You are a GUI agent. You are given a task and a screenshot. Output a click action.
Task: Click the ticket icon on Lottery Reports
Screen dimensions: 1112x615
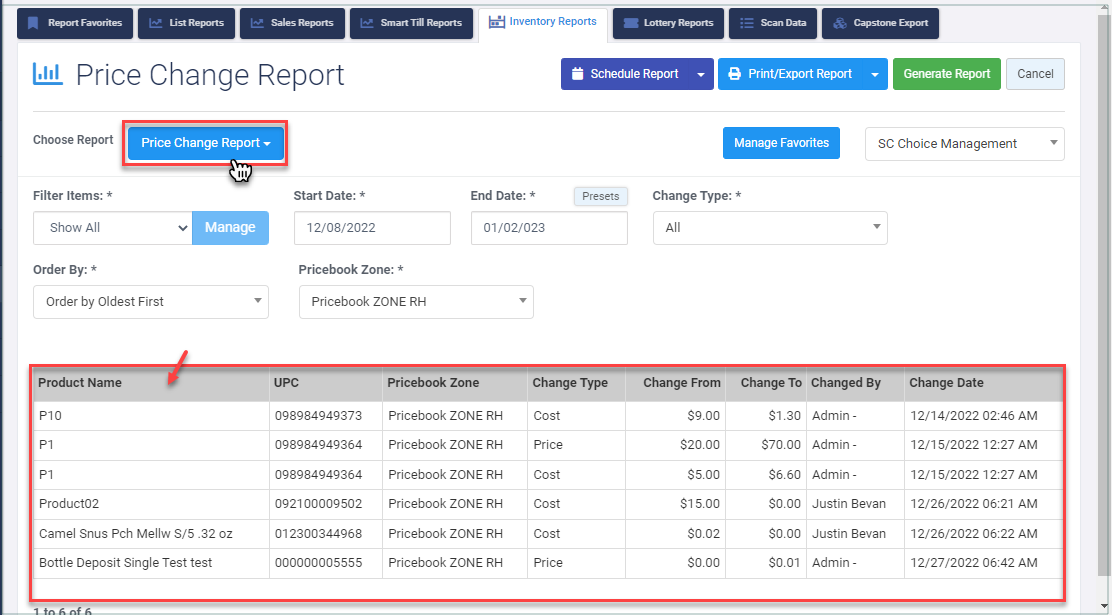[x=630, y=23]
